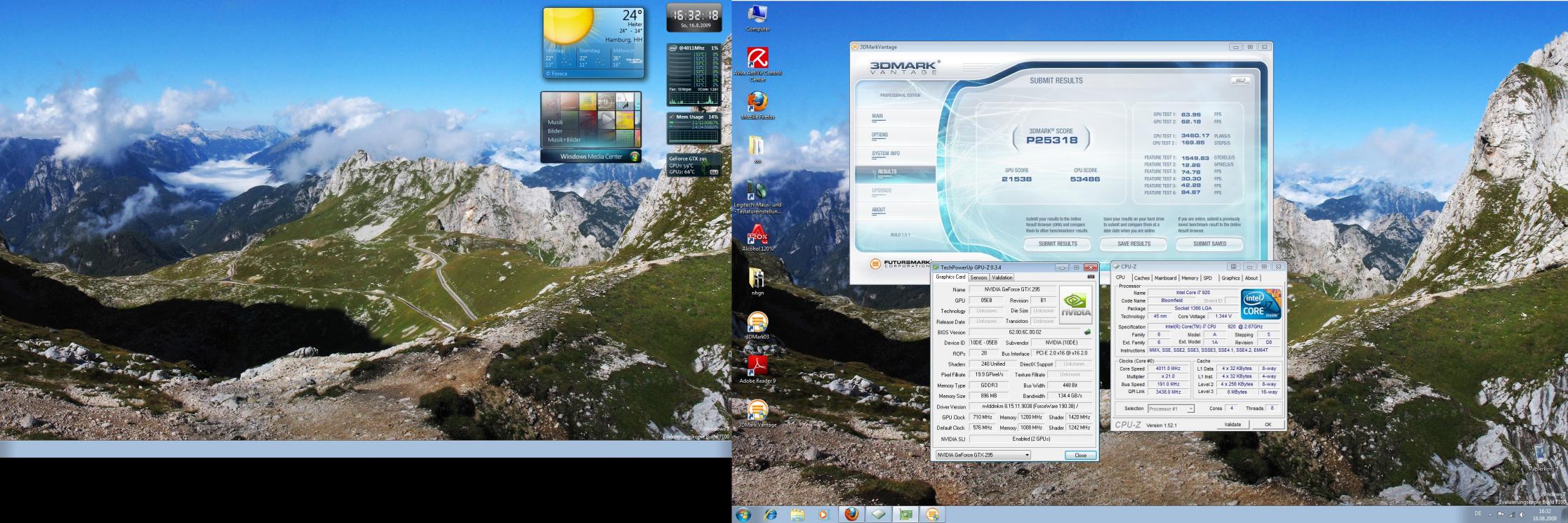Click the Driver Version field in GPU-Z
The height and width of the screenshot is (523, 1568).
point(1031,406)
